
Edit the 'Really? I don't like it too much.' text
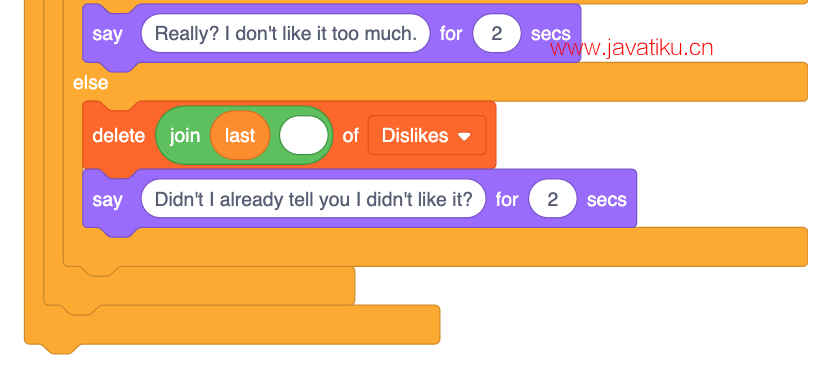click(286, 33)
